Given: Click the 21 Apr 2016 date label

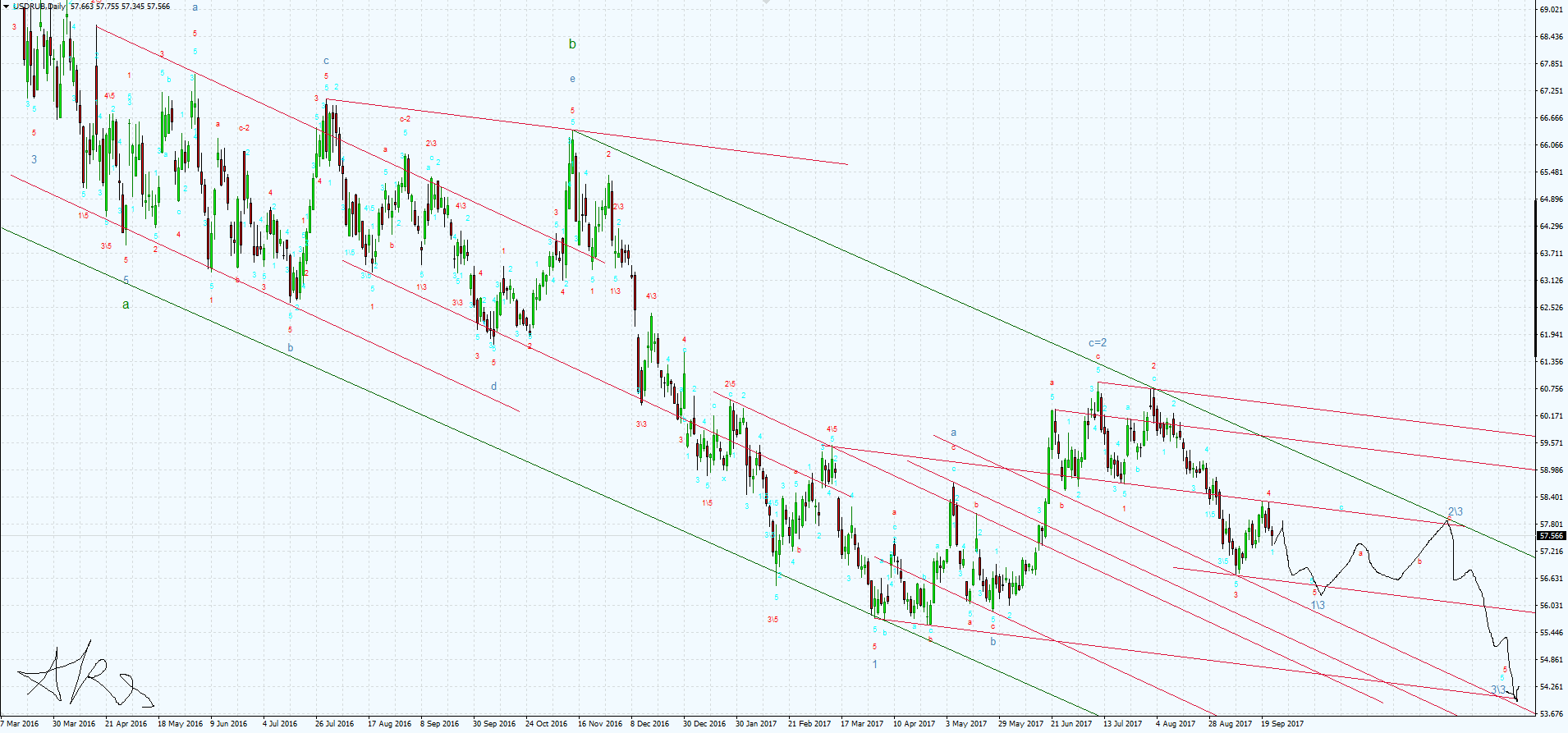Looking at the screenshot, I should (x=126, y=724).
